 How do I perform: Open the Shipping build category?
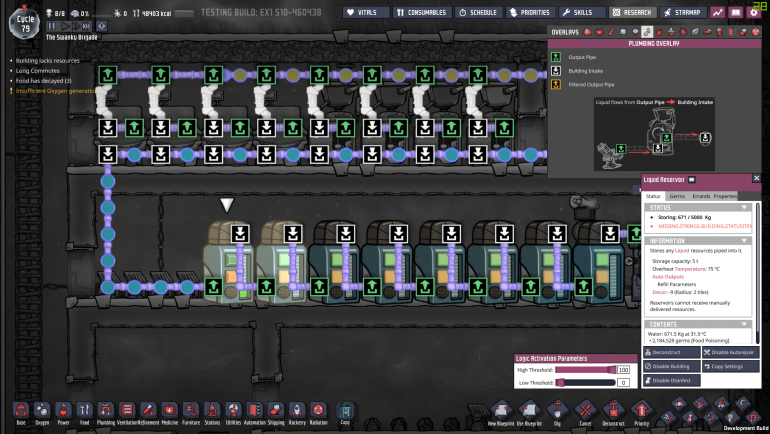pos(275,413)
